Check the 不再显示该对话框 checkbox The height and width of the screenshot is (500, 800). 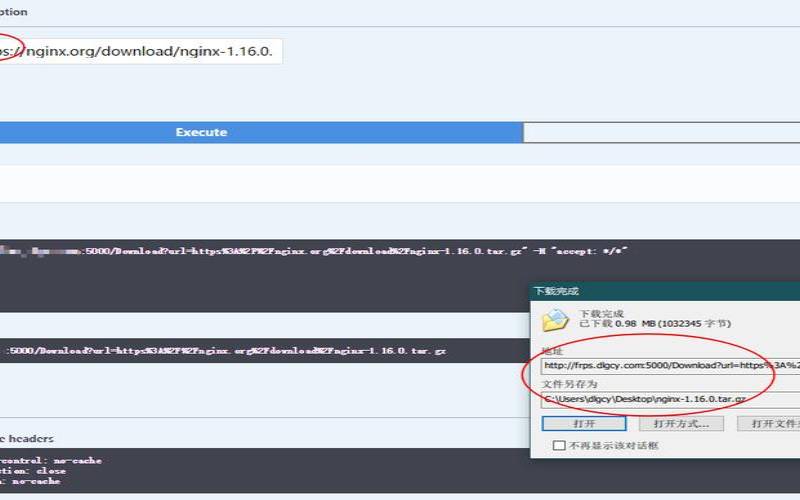[x=559, y=445]
